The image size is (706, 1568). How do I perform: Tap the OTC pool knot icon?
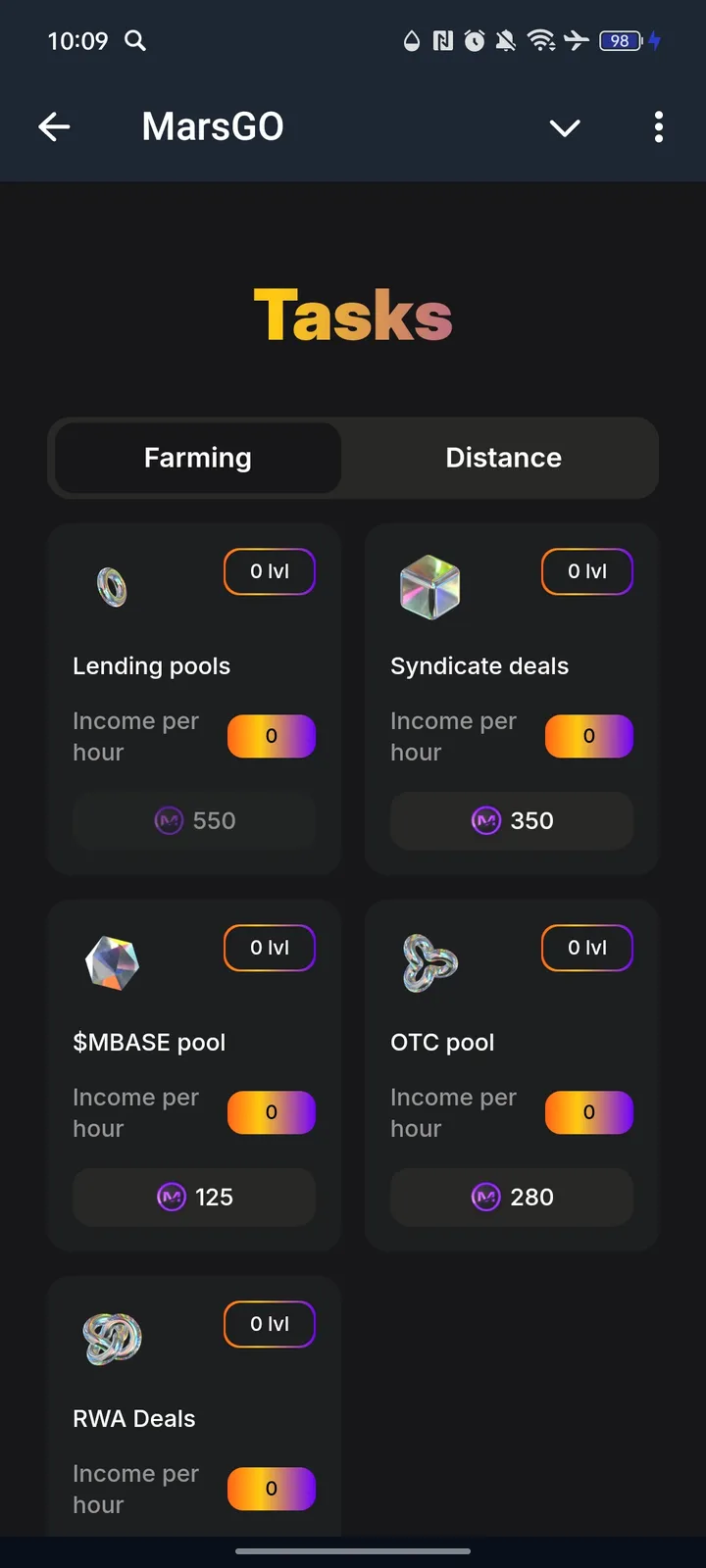tap(429, 962)
